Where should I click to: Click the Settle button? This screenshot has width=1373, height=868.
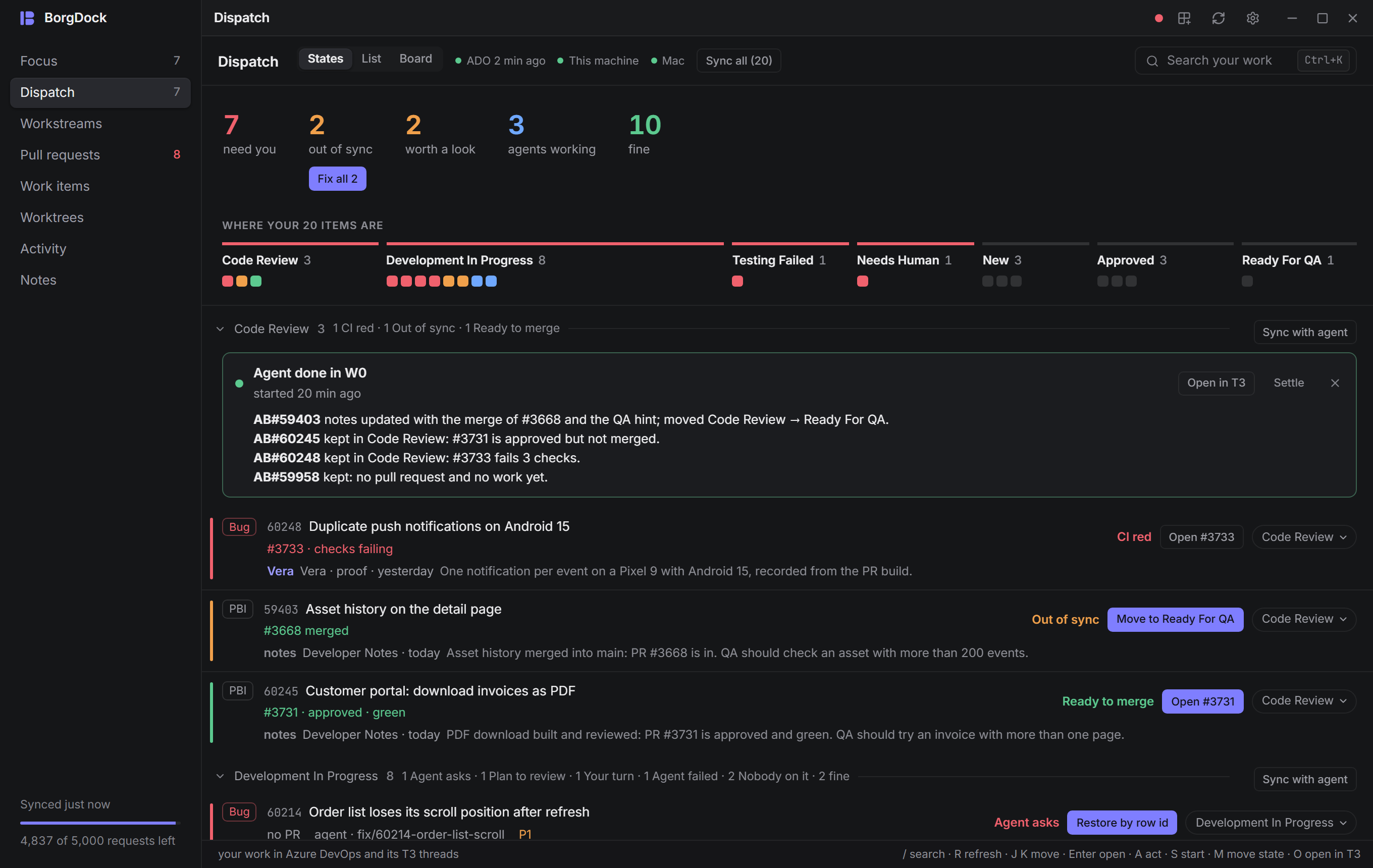1288,383
